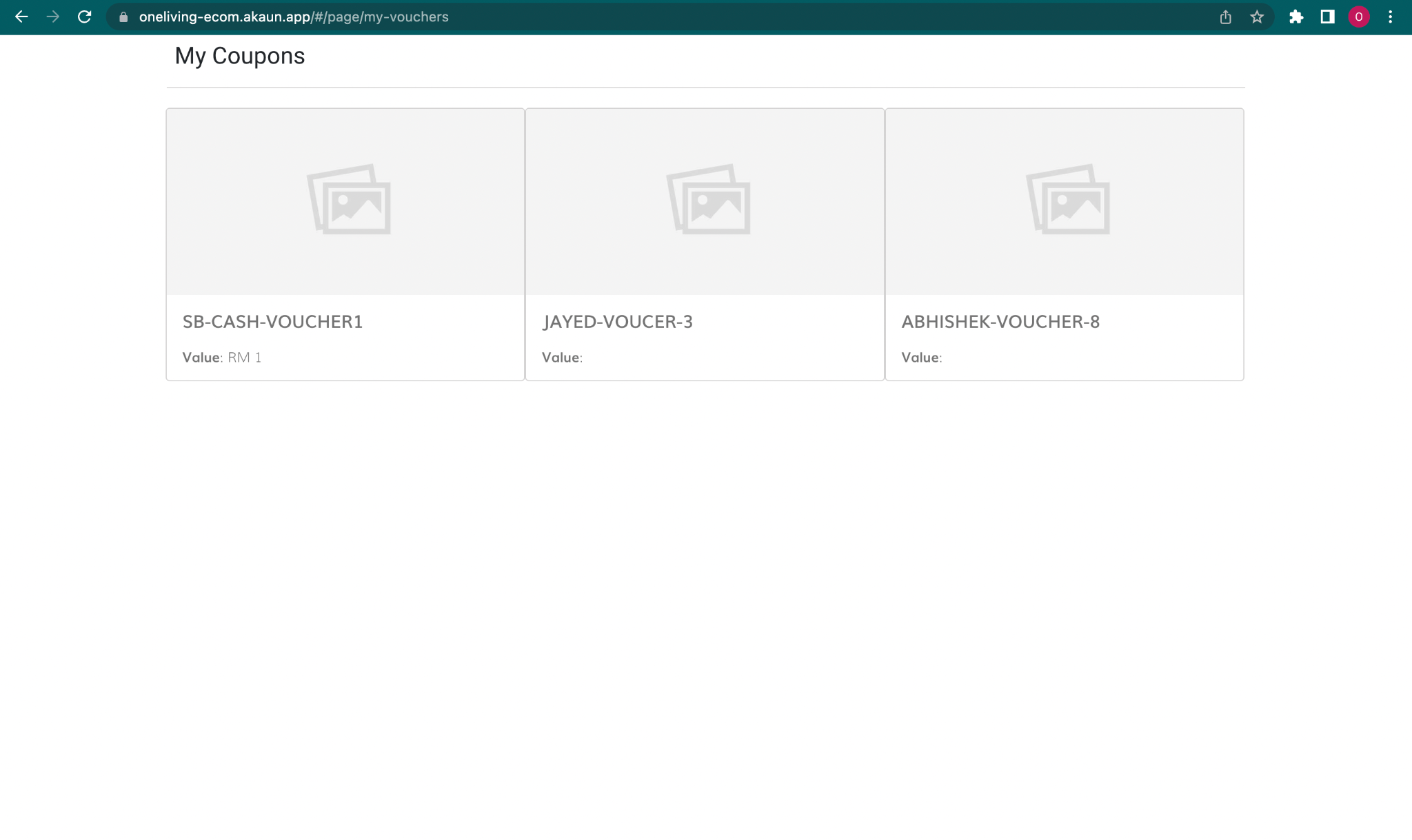Open the JAYED-VOUCER-3 coupon title
1412x840 pixels.
[617, 322]
